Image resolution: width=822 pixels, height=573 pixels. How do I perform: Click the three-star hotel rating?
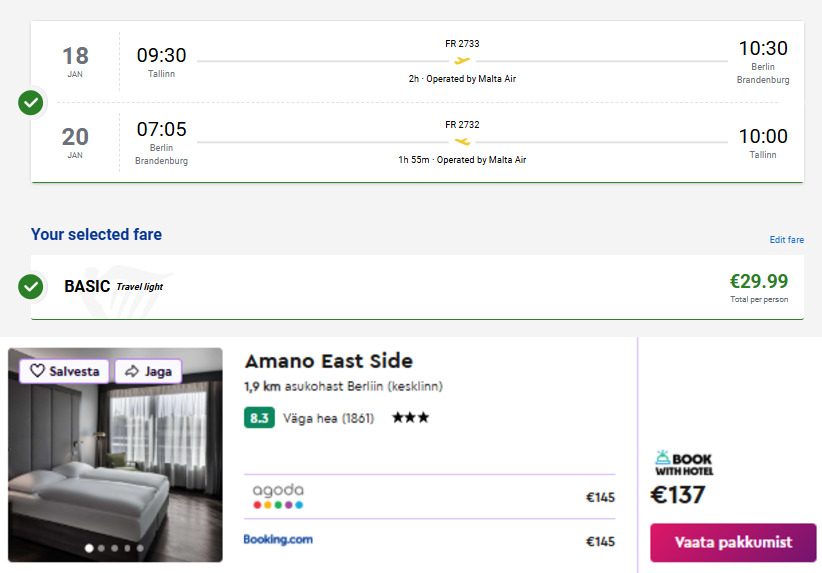pyautogui.click(x=410, y=417)
